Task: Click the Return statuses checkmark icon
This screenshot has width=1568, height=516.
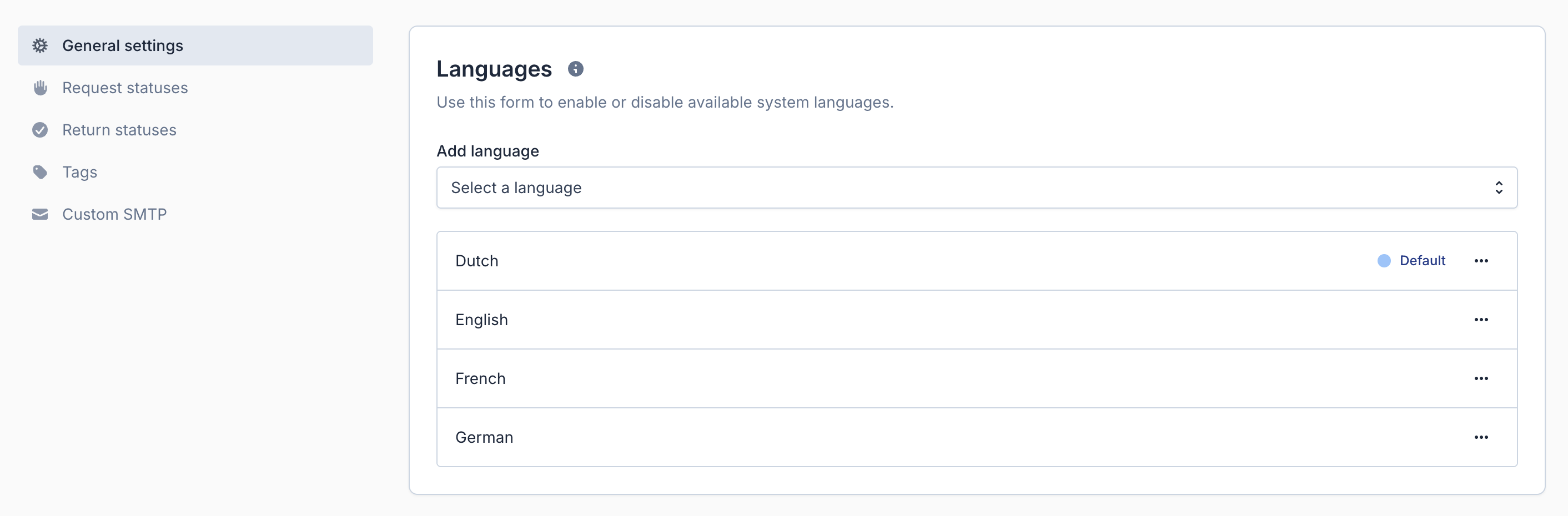Action: point(40,130)
